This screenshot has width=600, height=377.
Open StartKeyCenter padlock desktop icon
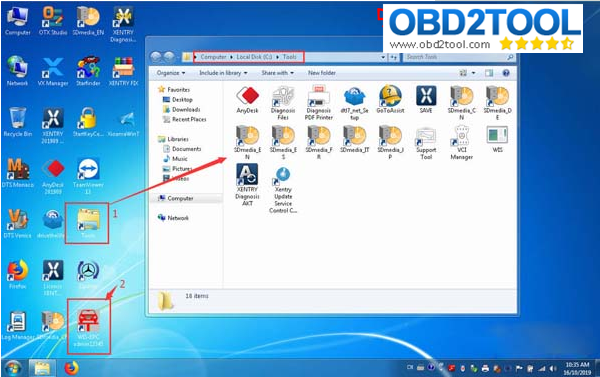pos(88,122)
